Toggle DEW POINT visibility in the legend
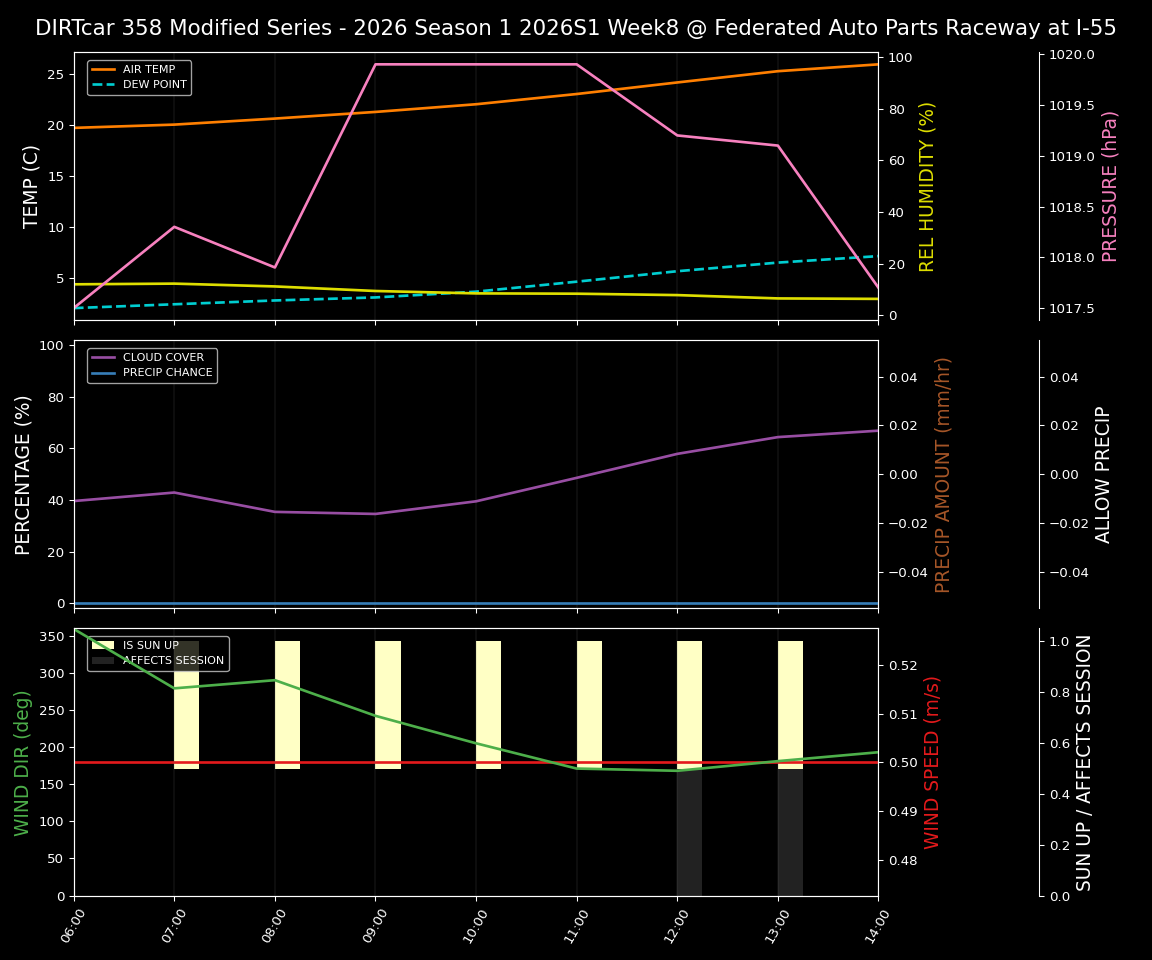The width and height of the screenshot is (1152, 960). tap(152, 84)
